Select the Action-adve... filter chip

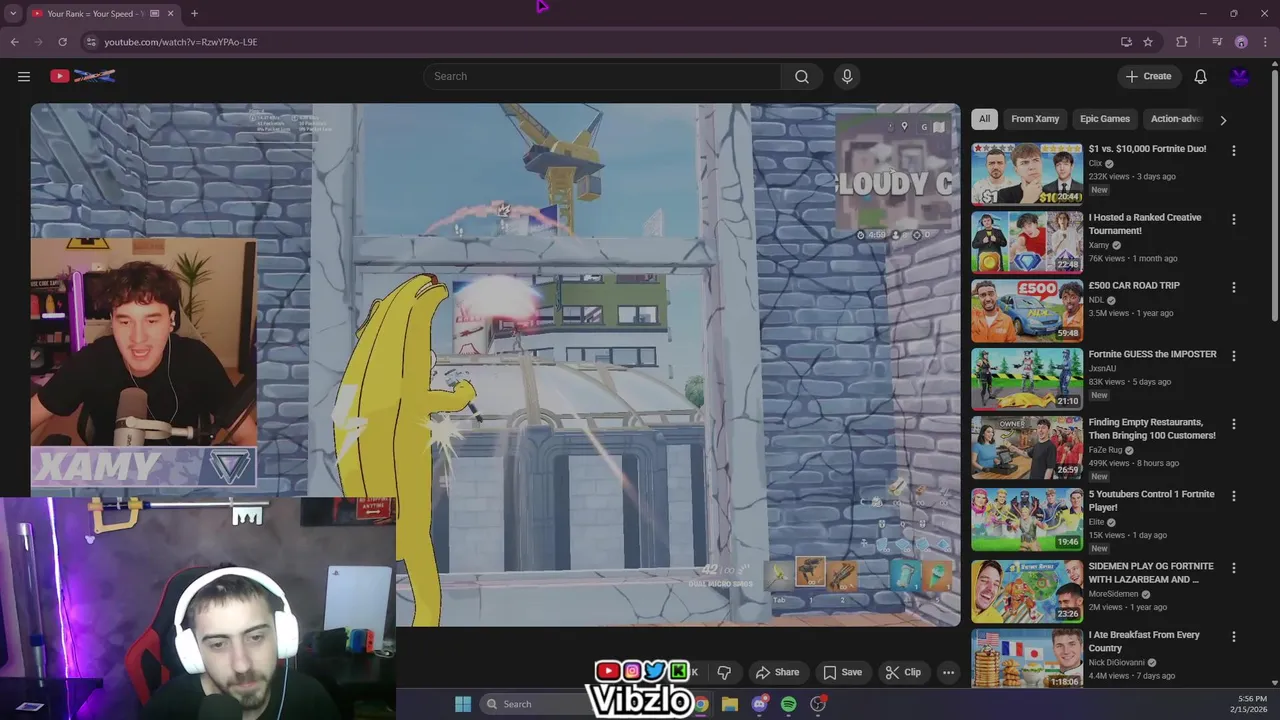1174,119
